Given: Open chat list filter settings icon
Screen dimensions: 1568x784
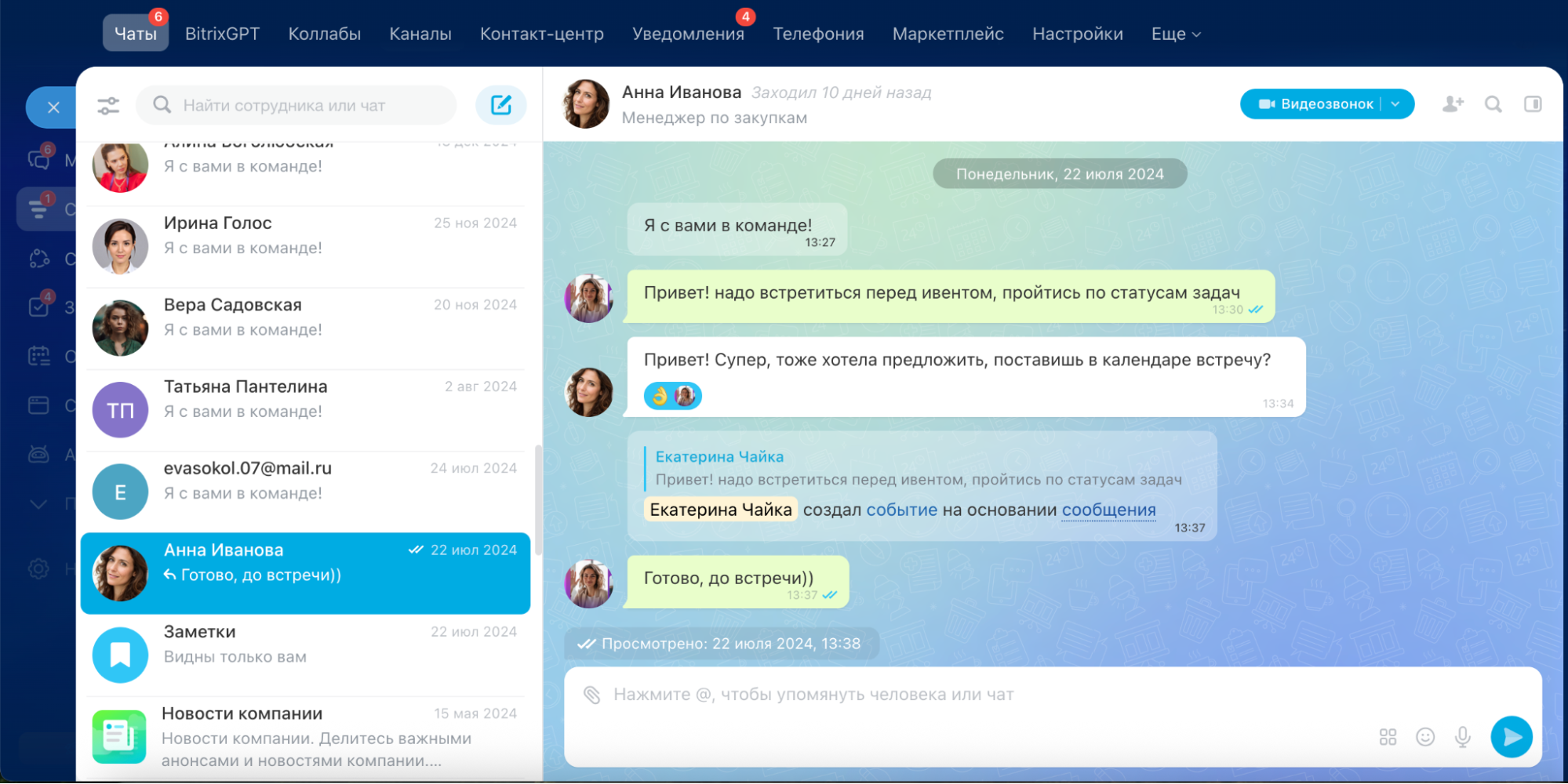Looking at the screenshot, I should [108, 105].
